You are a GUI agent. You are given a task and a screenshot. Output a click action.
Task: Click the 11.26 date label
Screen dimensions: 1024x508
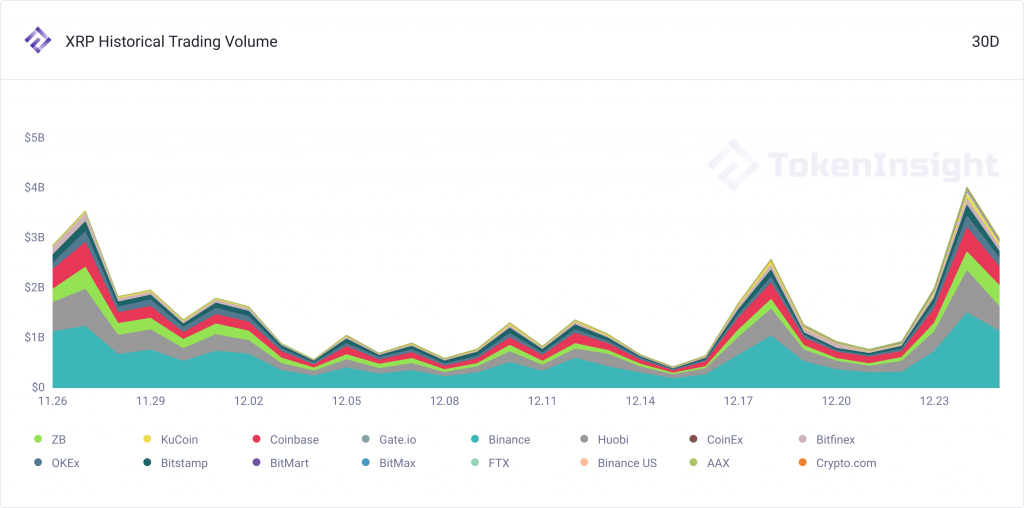point(53,401)
